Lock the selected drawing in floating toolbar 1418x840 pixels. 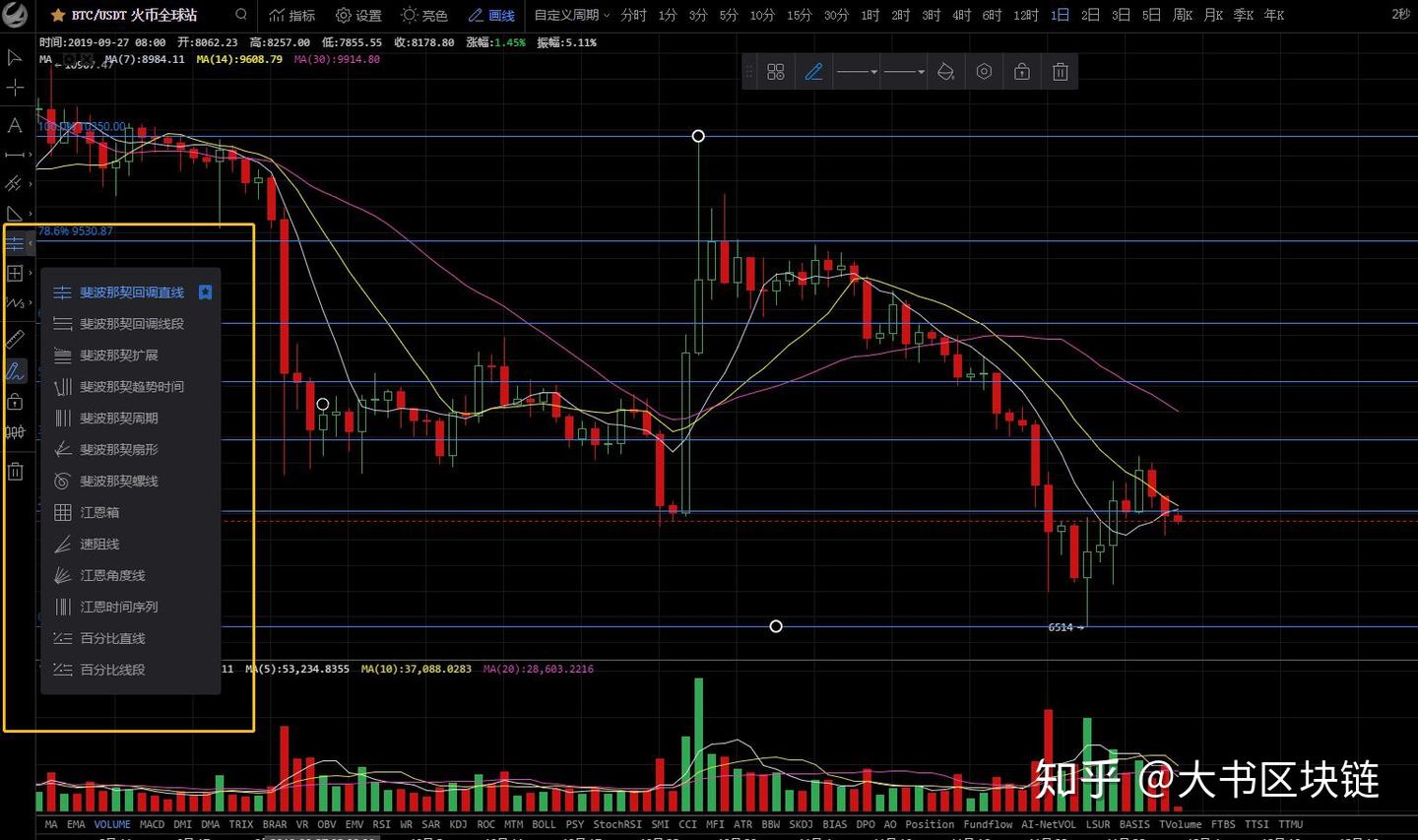pyautogui.click(x=1022, y=72)
